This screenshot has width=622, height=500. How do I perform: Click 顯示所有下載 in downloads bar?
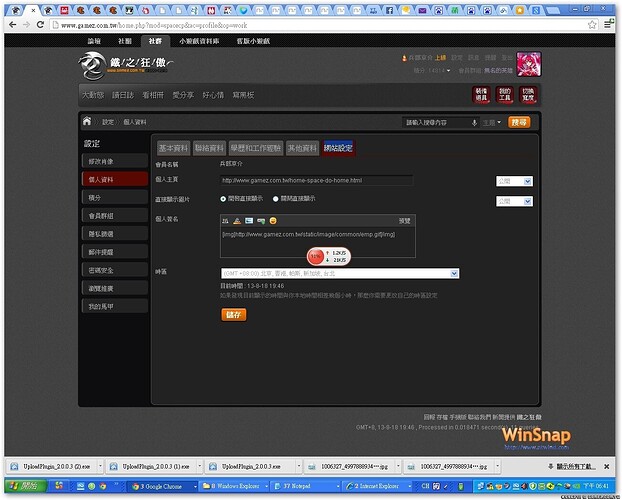click(x=572, y=467)
